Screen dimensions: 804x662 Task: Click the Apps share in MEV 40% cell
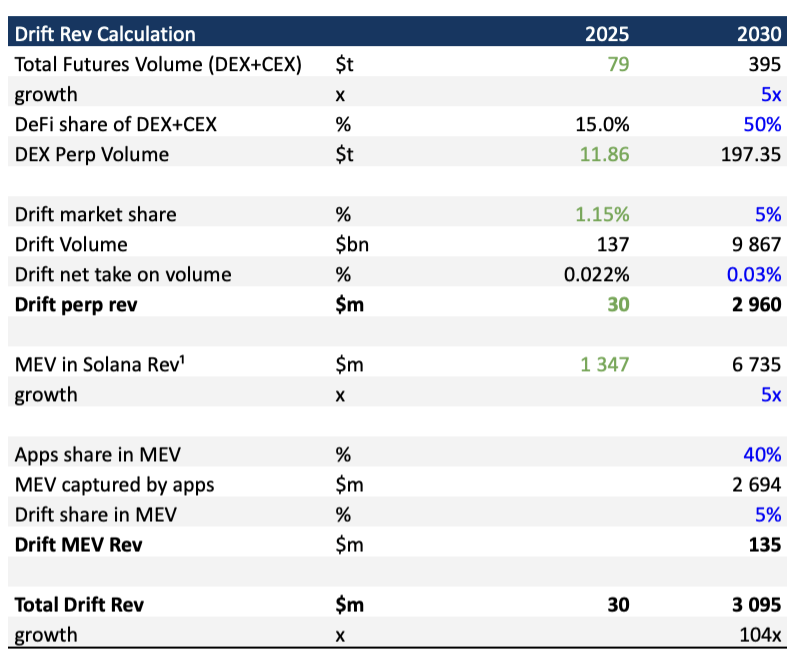762,454
